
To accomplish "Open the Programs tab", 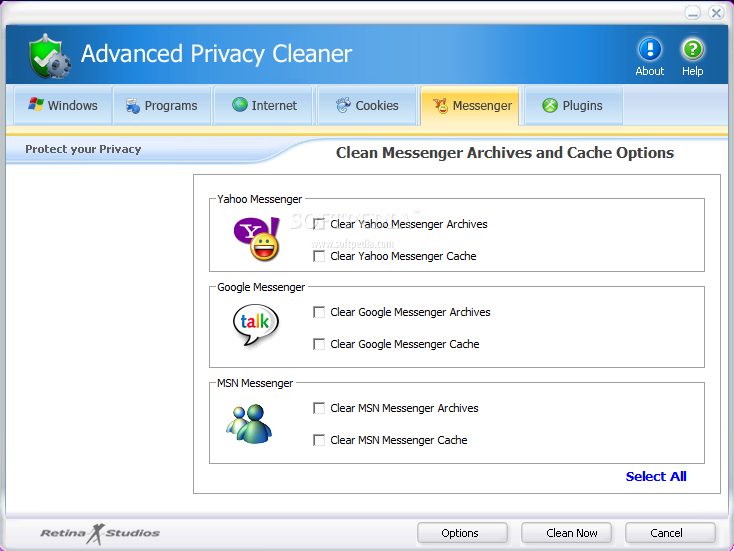I will (161, 105).
